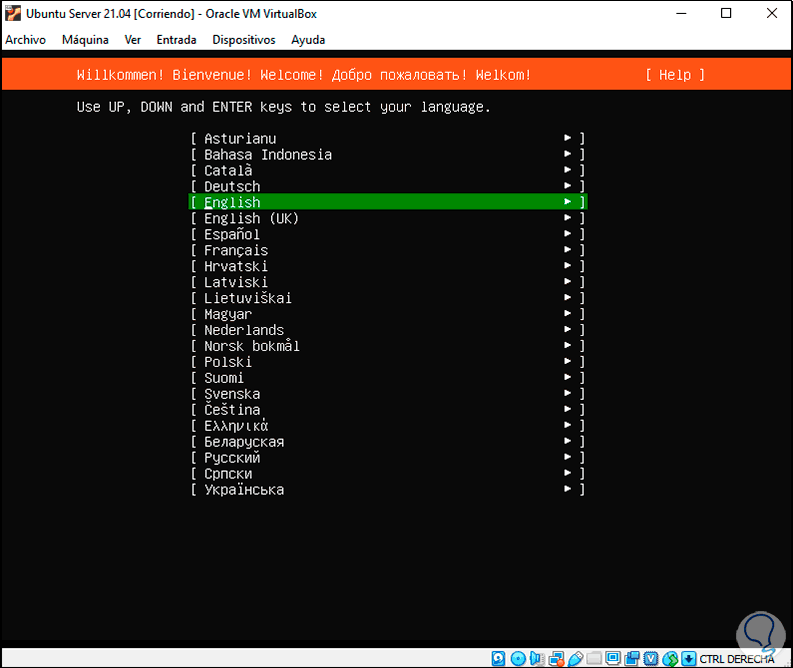Toggle the mouse integration status icon

click(x=670, y=658)
